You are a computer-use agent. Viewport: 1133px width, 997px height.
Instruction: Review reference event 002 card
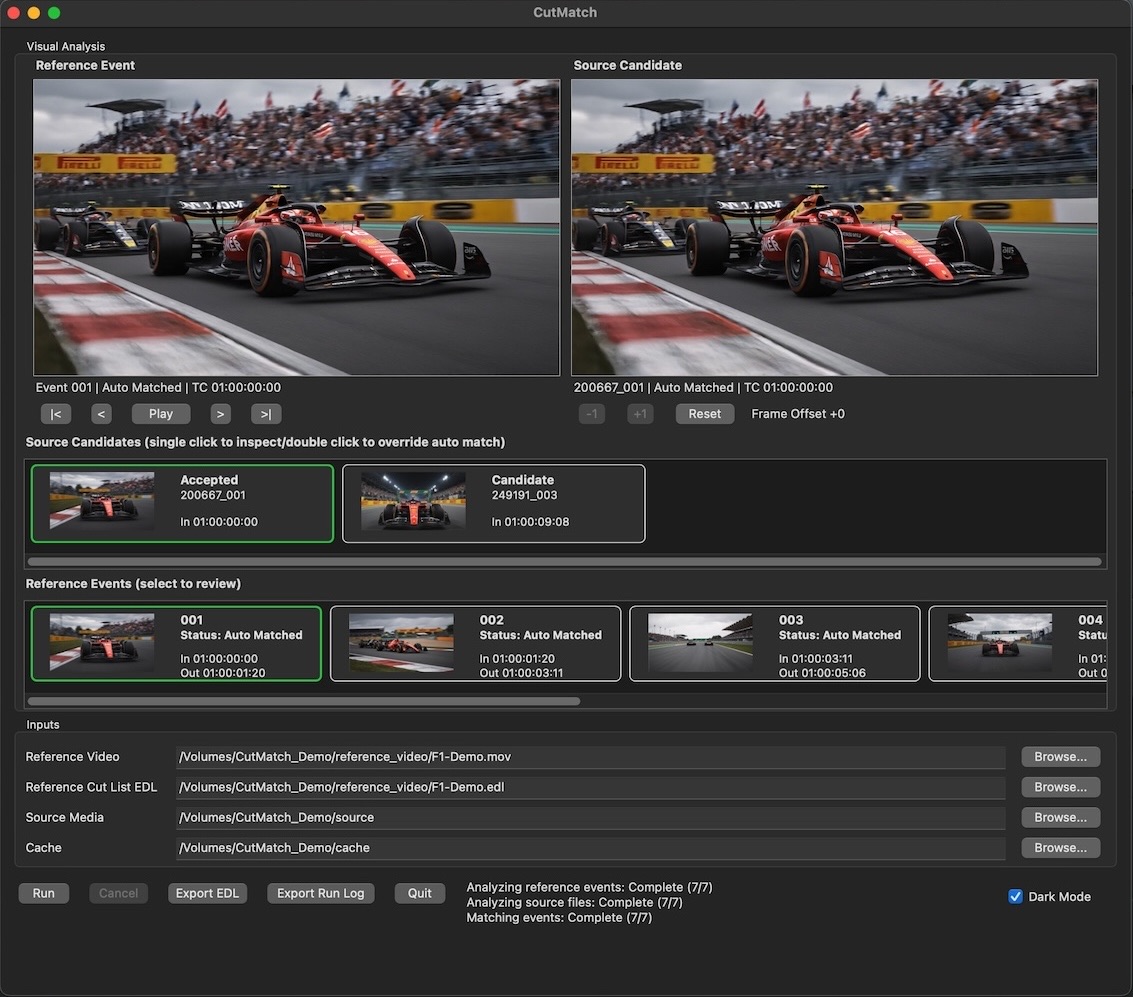click(x=475, y=644)
